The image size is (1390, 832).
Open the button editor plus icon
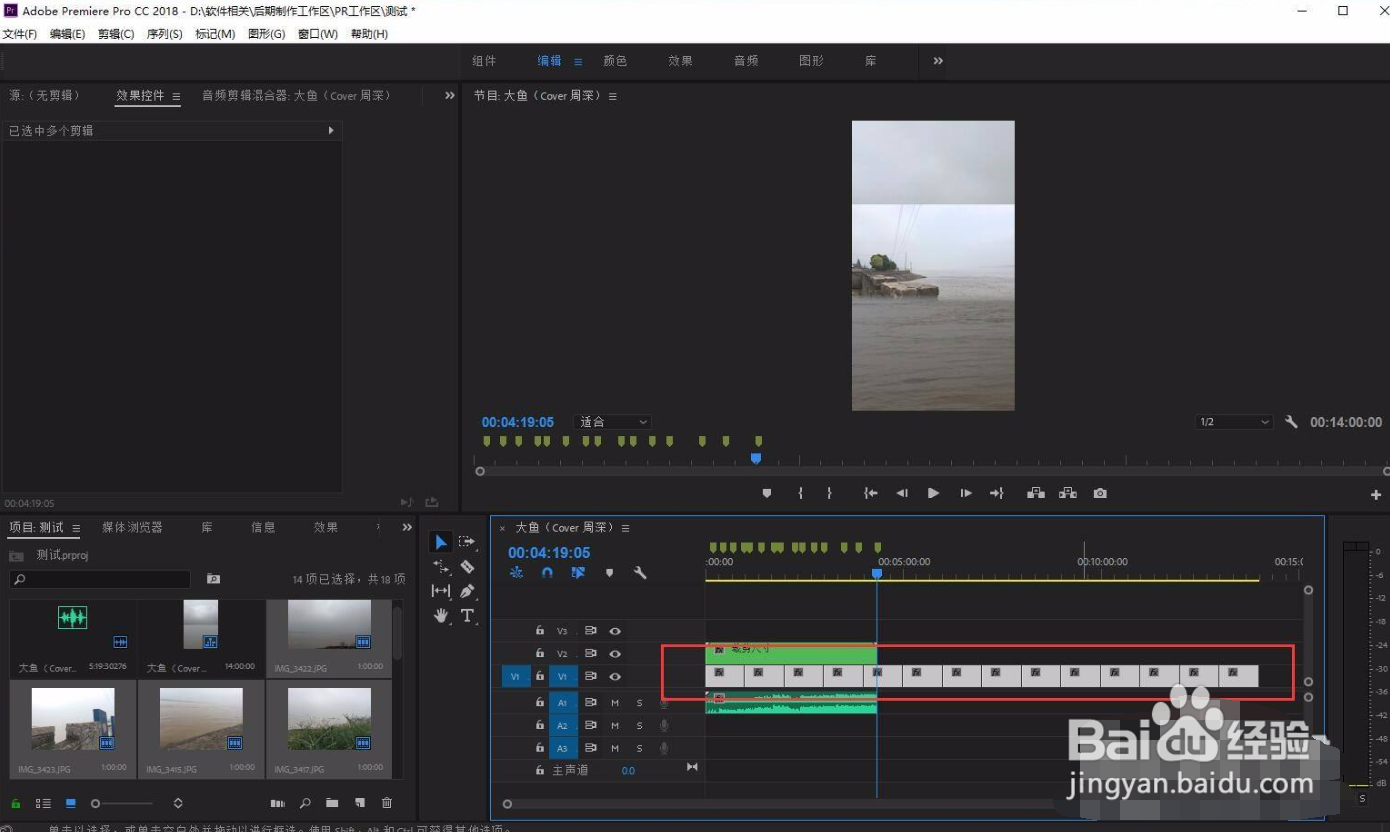[1376, 495]
